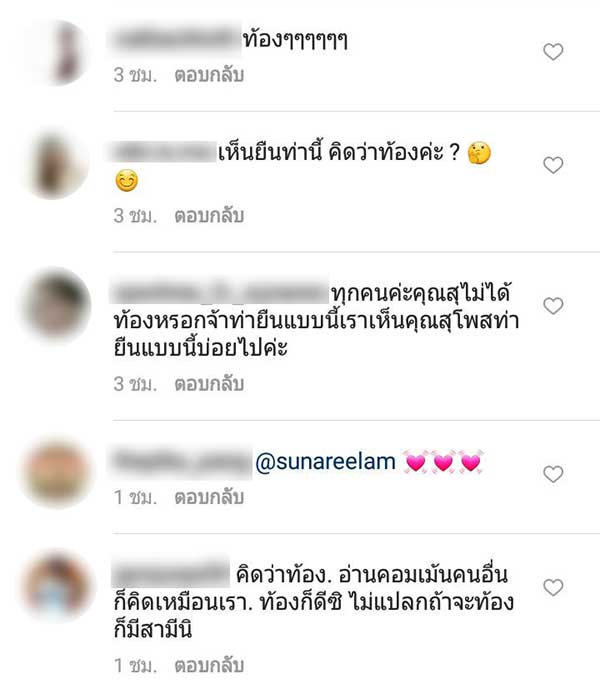Open blurred username before 'คิดว่าท้อง'
The image size is (600, 694).
tap(171, 572)
